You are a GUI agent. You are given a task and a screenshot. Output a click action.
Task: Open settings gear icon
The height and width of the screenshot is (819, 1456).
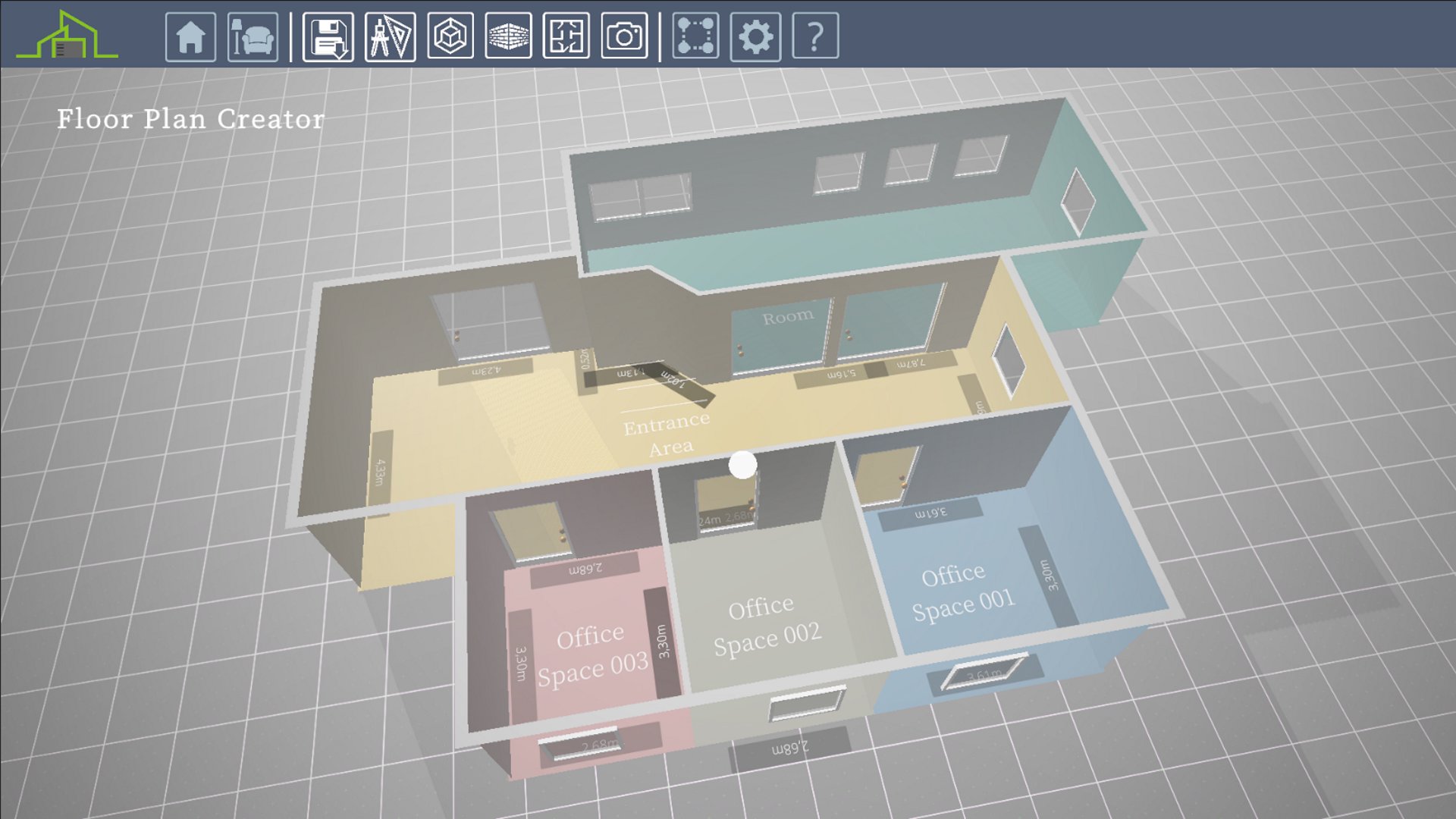[x=755, y=36]
